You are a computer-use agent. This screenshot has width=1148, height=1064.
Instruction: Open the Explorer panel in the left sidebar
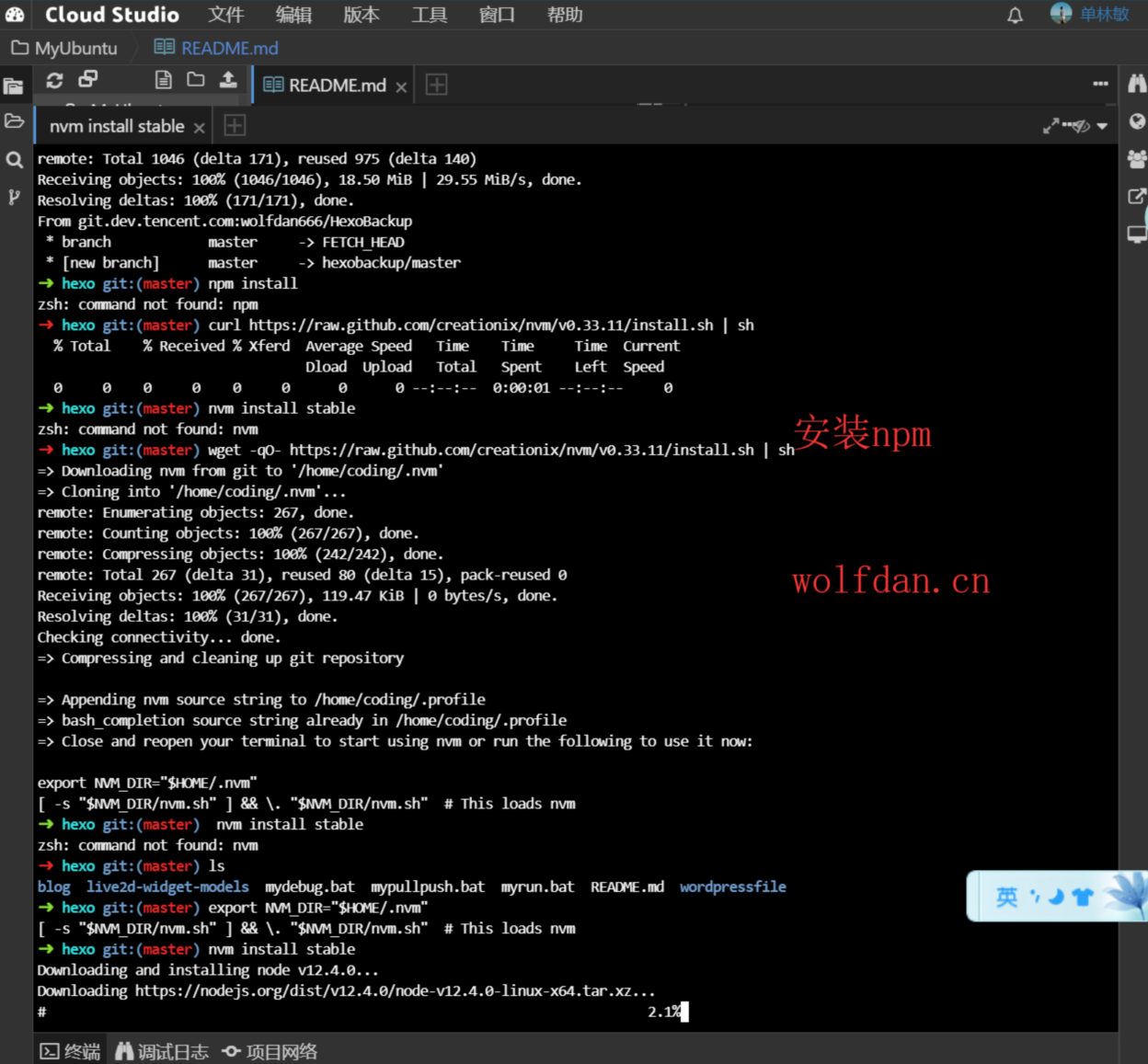point(14,85)
